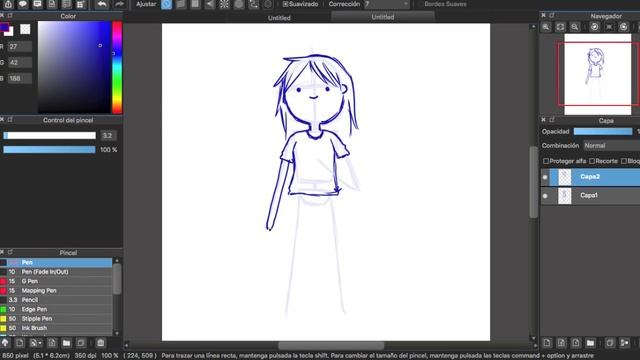Create a new layer in the Capa panel

coord(547,343)
